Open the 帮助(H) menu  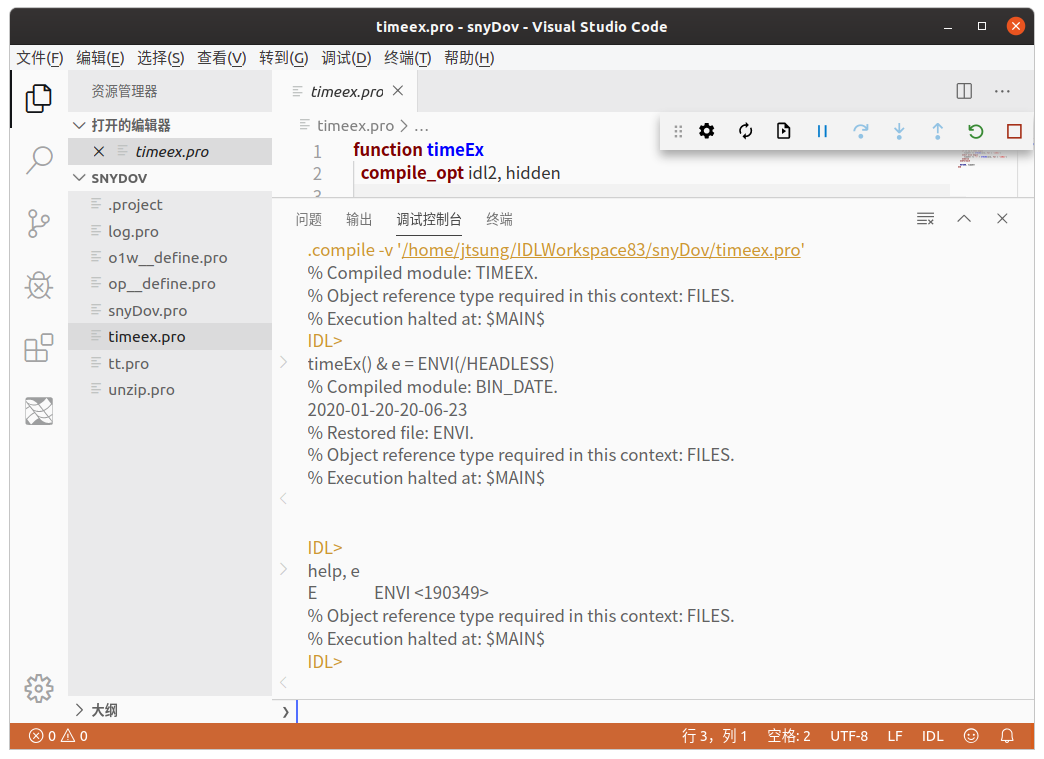tap(469, 59)
